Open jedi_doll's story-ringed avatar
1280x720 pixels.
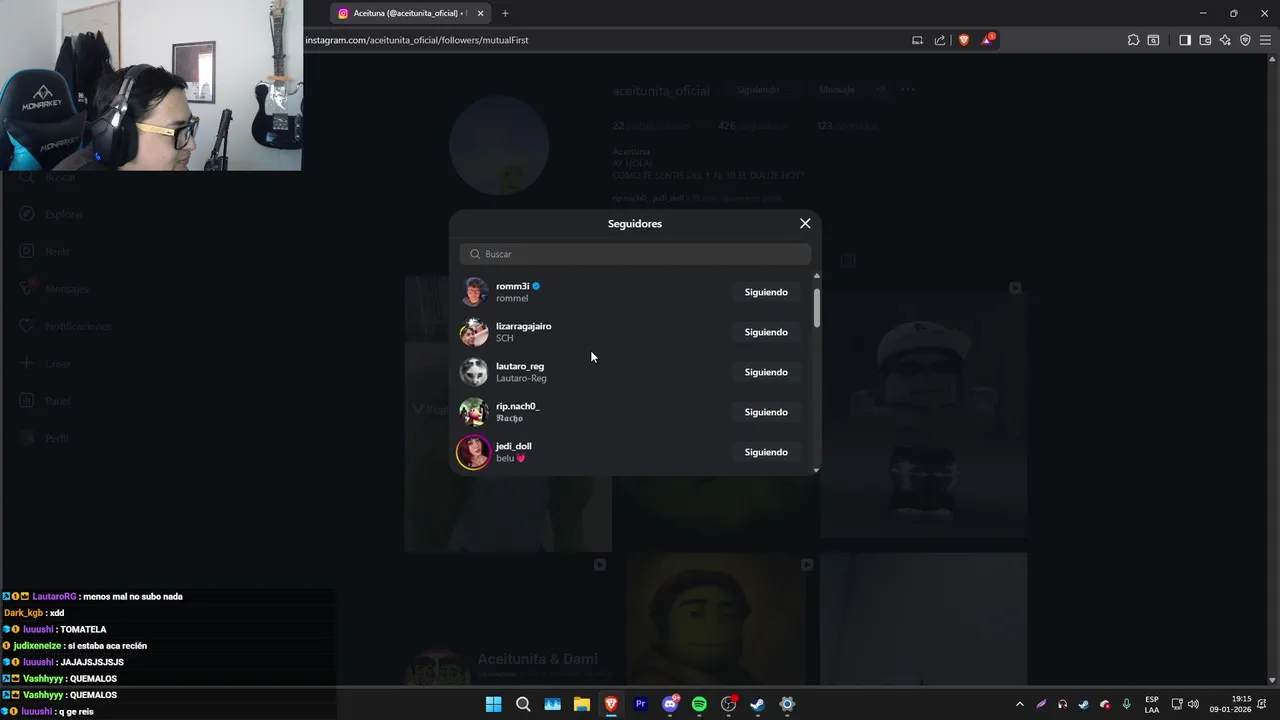[474, 452]
